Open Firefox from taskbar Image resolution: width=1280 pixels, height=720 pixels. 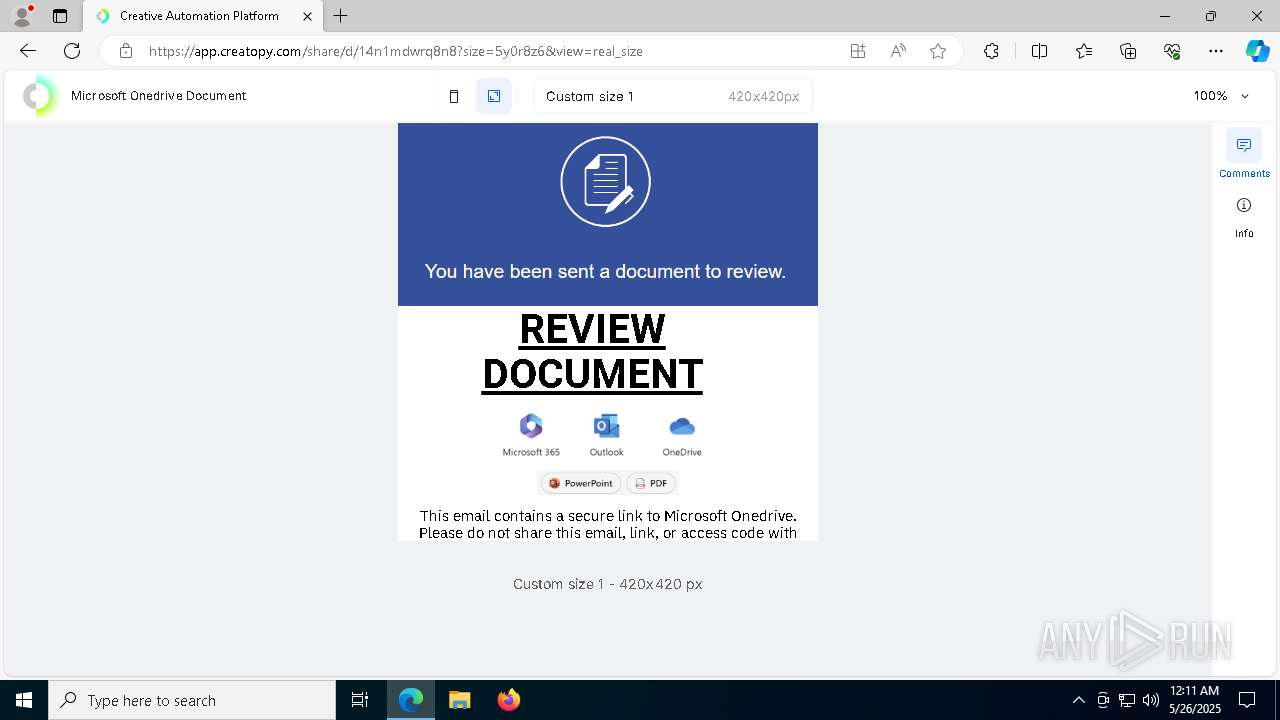click(x=509, y=700)
